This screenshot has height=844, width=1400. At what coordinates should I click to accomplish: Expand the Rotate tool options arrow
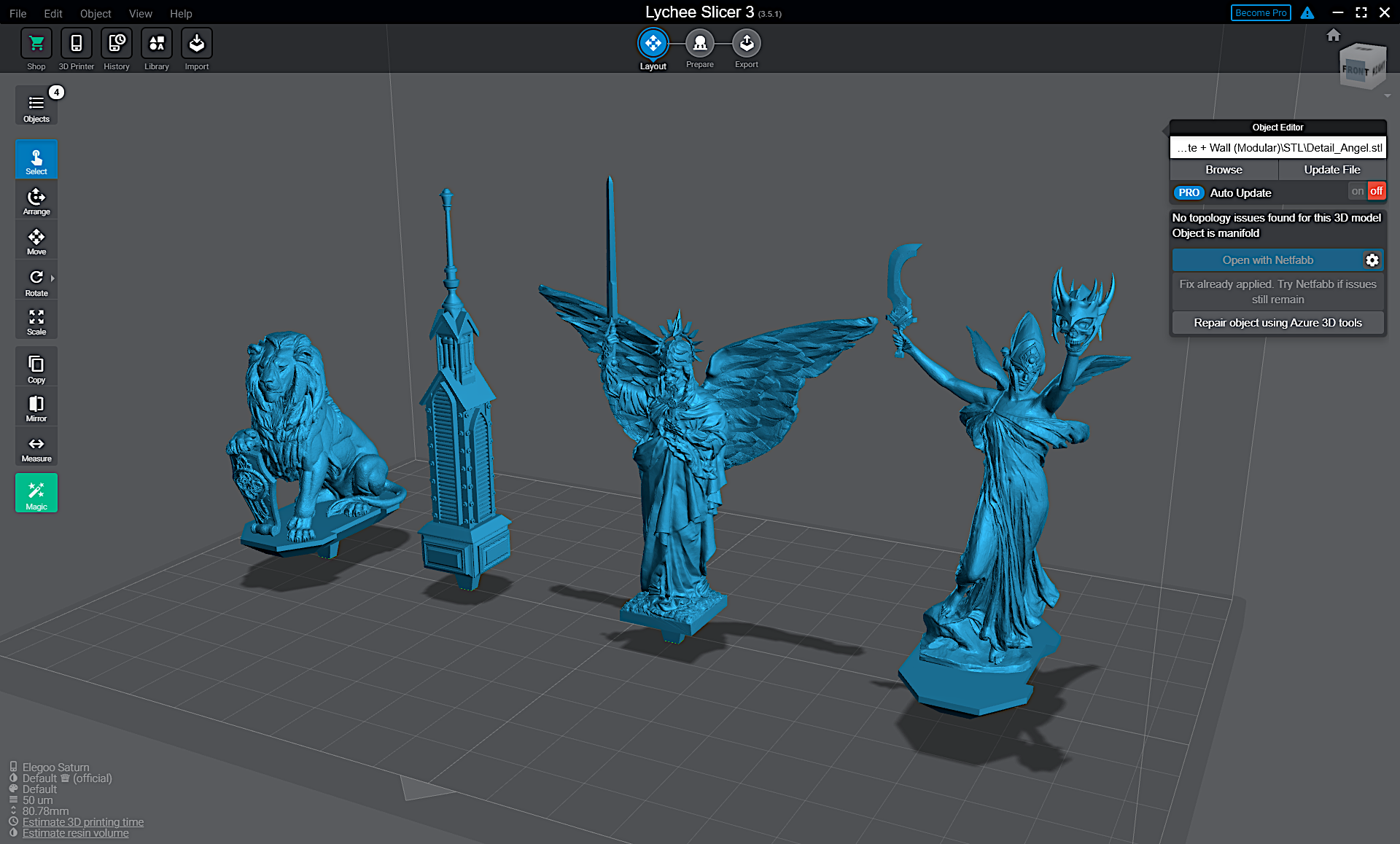pos(52,278)
